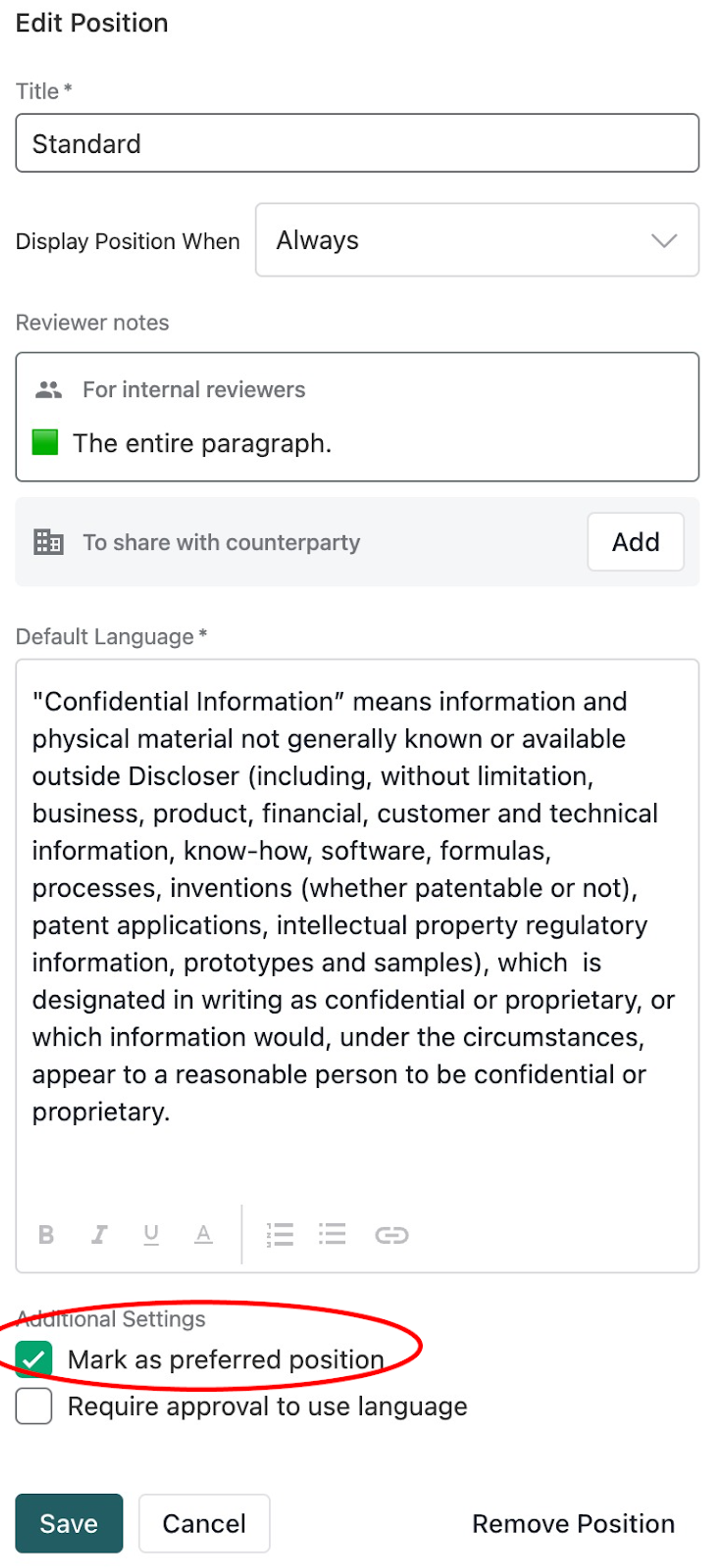This screenshot has width=709, height=1568.
Task: Apply underline formatting icon
Action: tap(151, 1234)
